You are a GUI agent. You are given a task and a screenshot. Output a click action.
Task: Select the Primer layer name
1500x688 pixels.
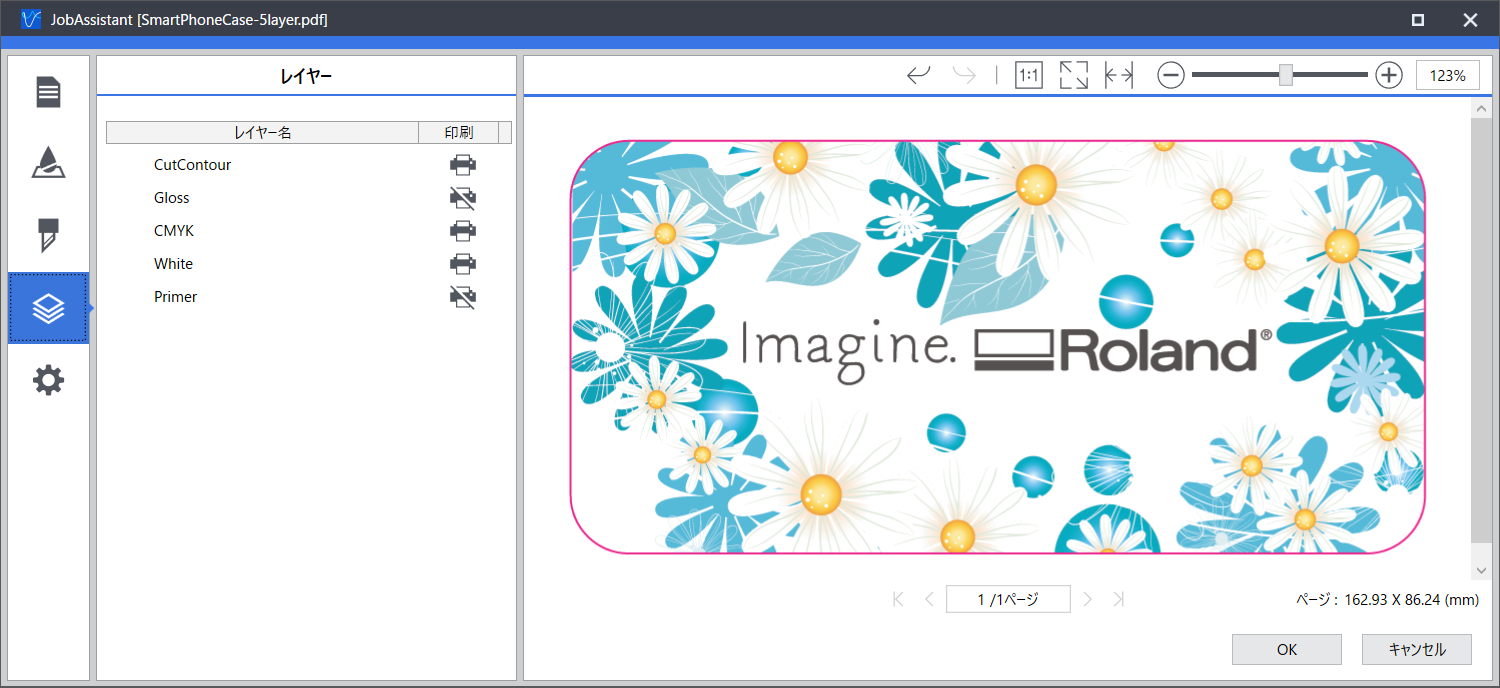point(175,297)
